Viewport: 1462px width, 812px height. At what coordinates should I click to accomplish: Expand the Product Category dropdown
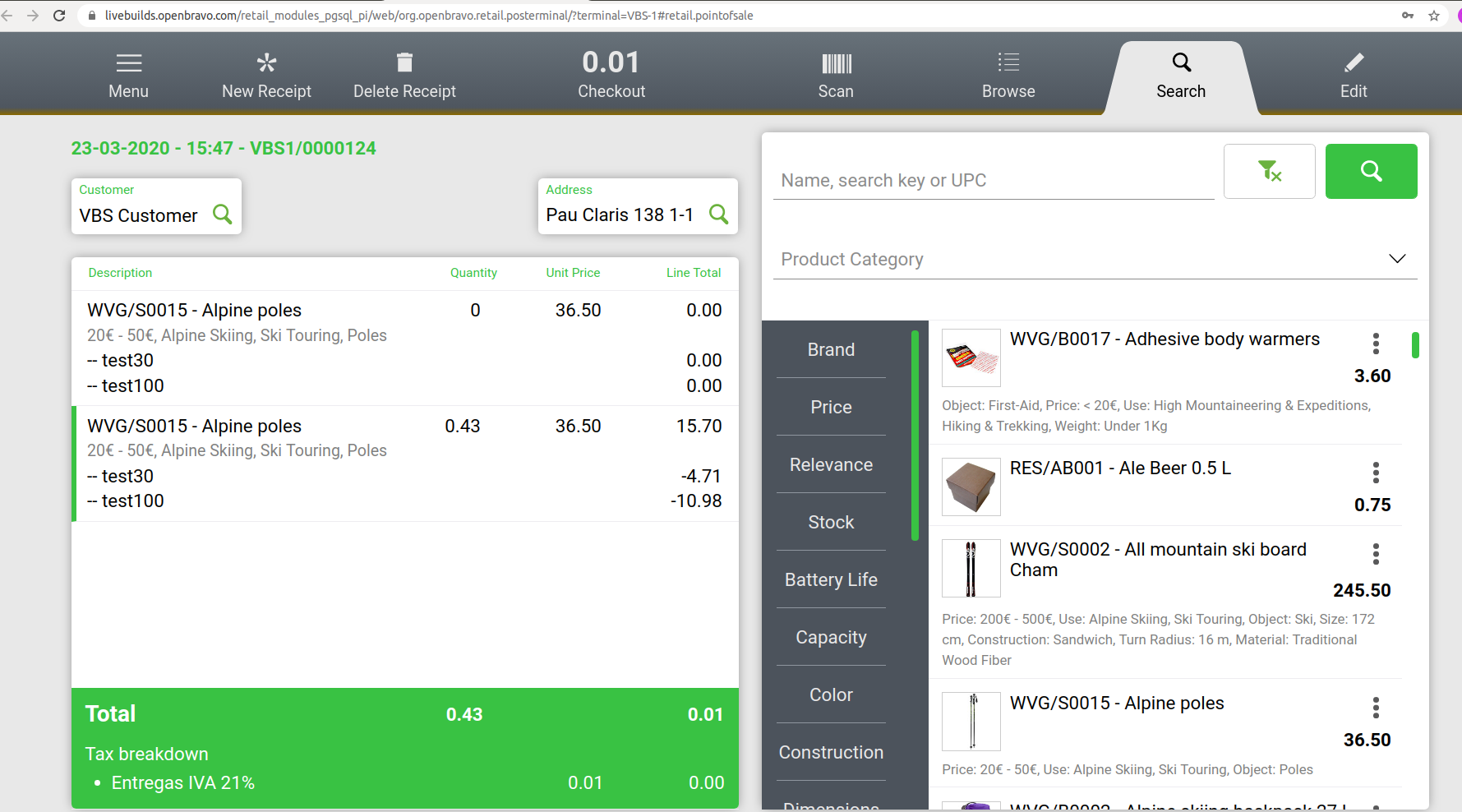pyautogui.click(x=1095, y=259)
